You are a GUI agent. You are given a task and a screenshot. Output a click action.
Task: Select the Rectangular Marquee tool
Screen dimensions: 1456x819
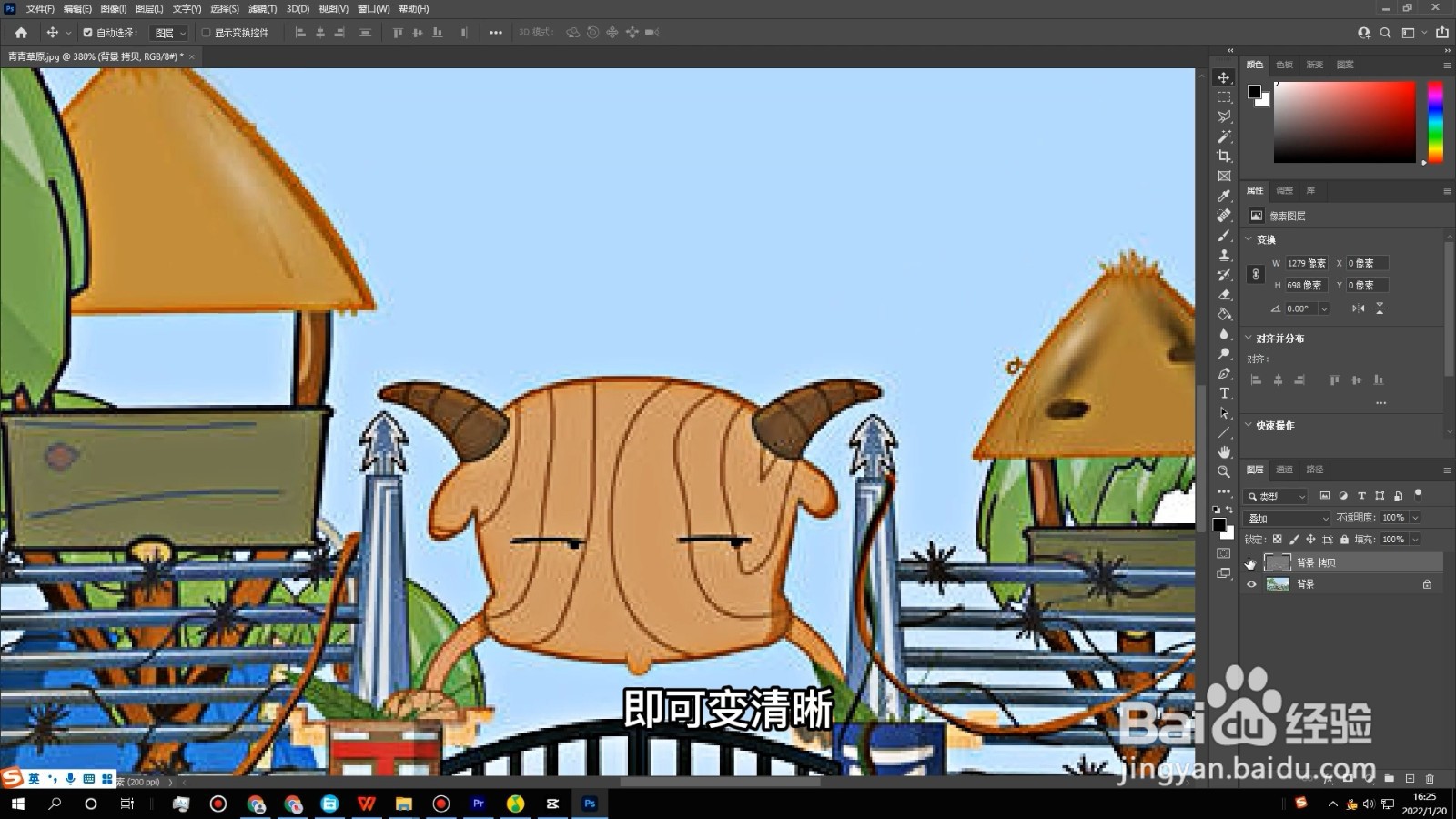click(x=1224, y=97)
